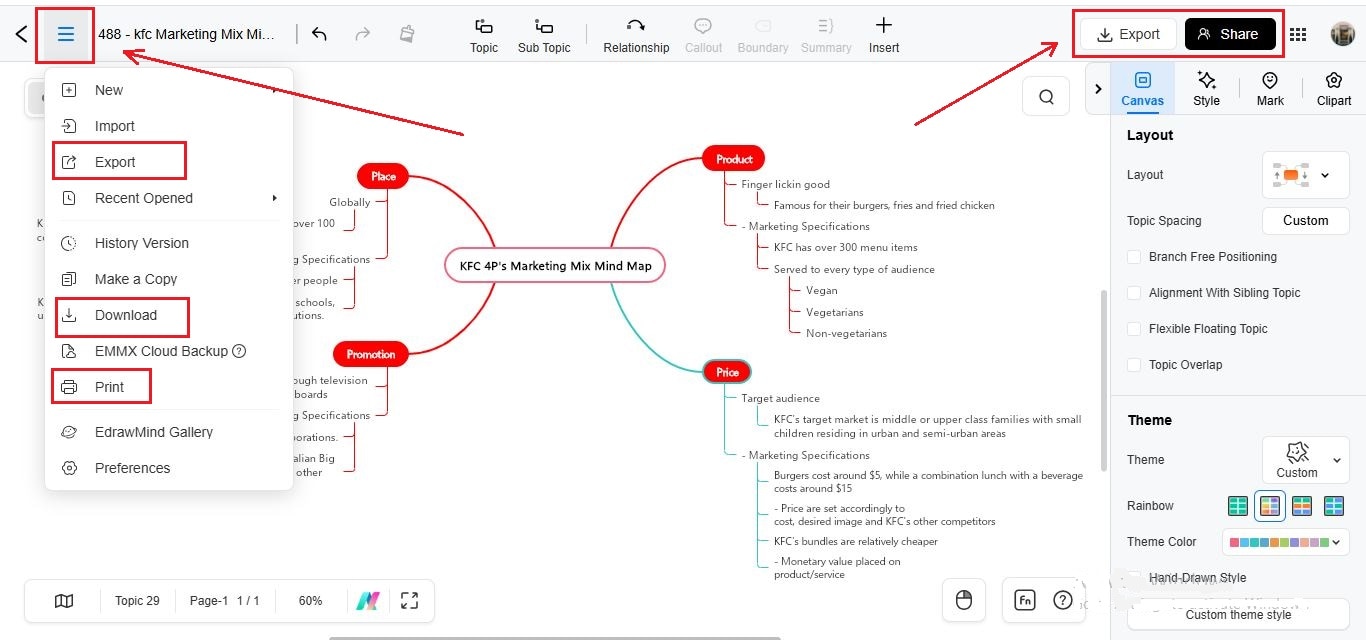Switch to the Mark tab

(1270, 88)
